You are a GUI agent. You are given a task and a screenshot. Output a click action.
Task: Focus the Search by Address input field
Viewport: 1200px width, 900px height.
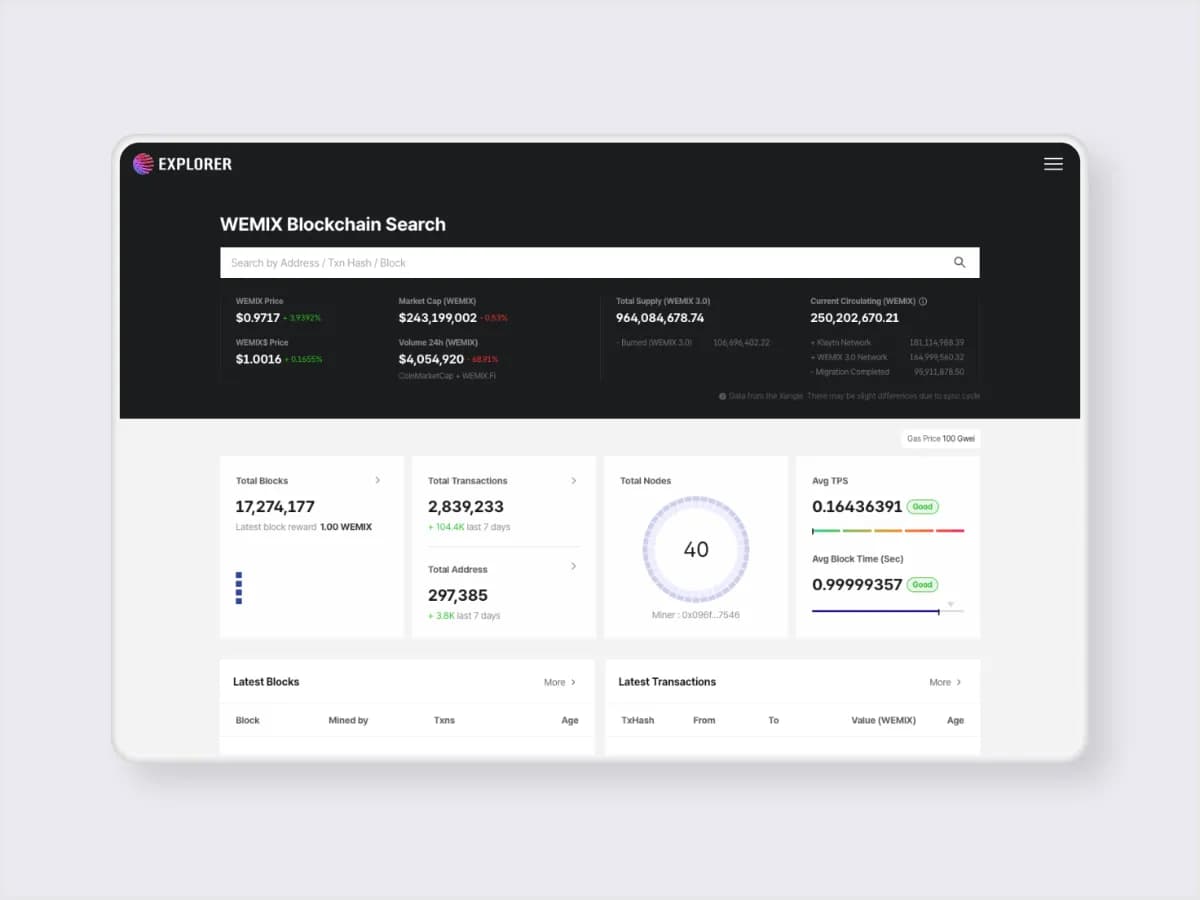coord(580,263)
